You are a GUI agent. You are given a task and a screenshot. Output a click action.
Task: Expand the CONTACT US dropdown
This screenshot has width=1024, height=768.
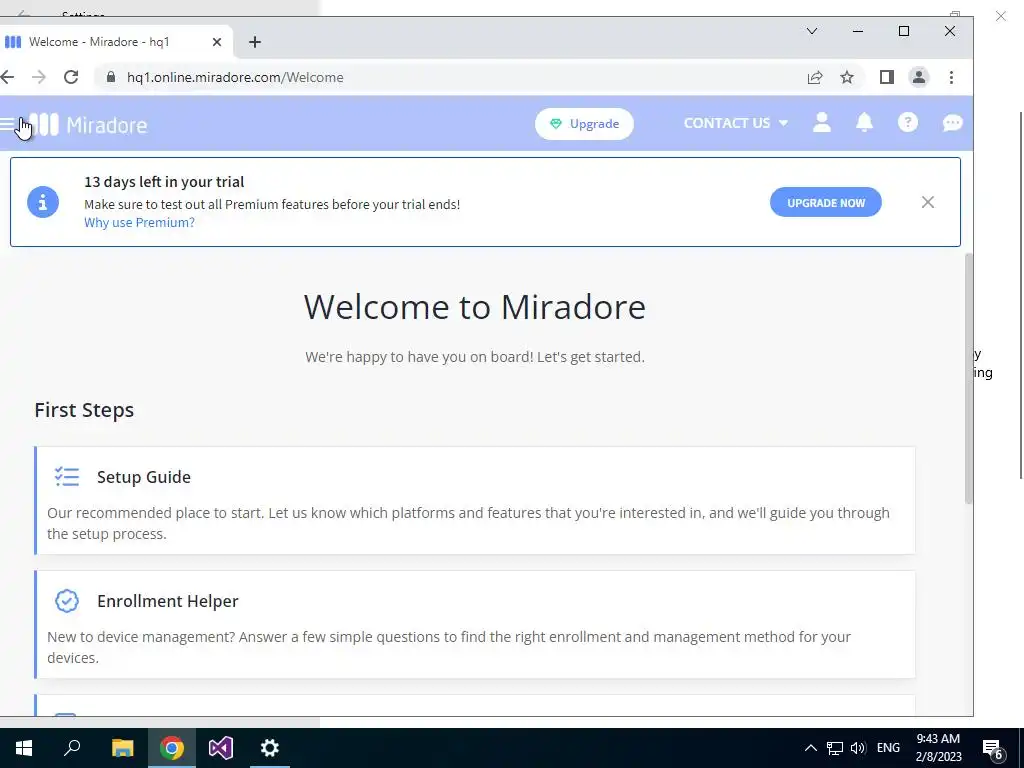(735, 123)
